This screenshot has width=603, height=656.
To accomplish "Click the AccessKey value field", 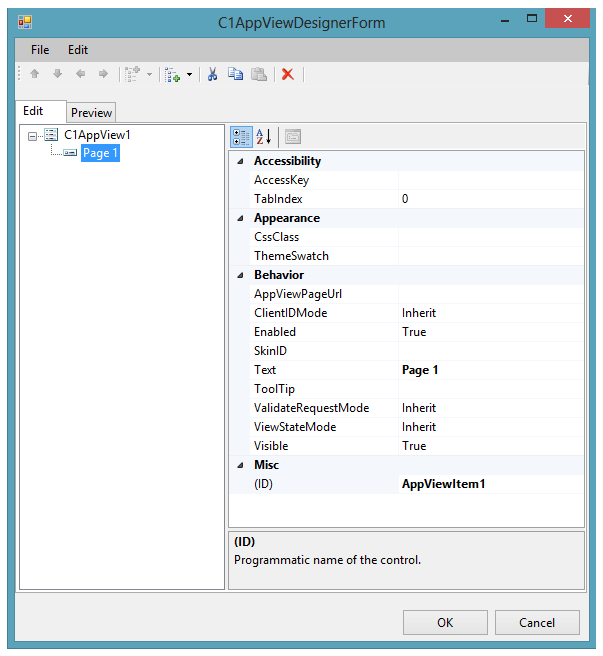I will tap(491, 180).
